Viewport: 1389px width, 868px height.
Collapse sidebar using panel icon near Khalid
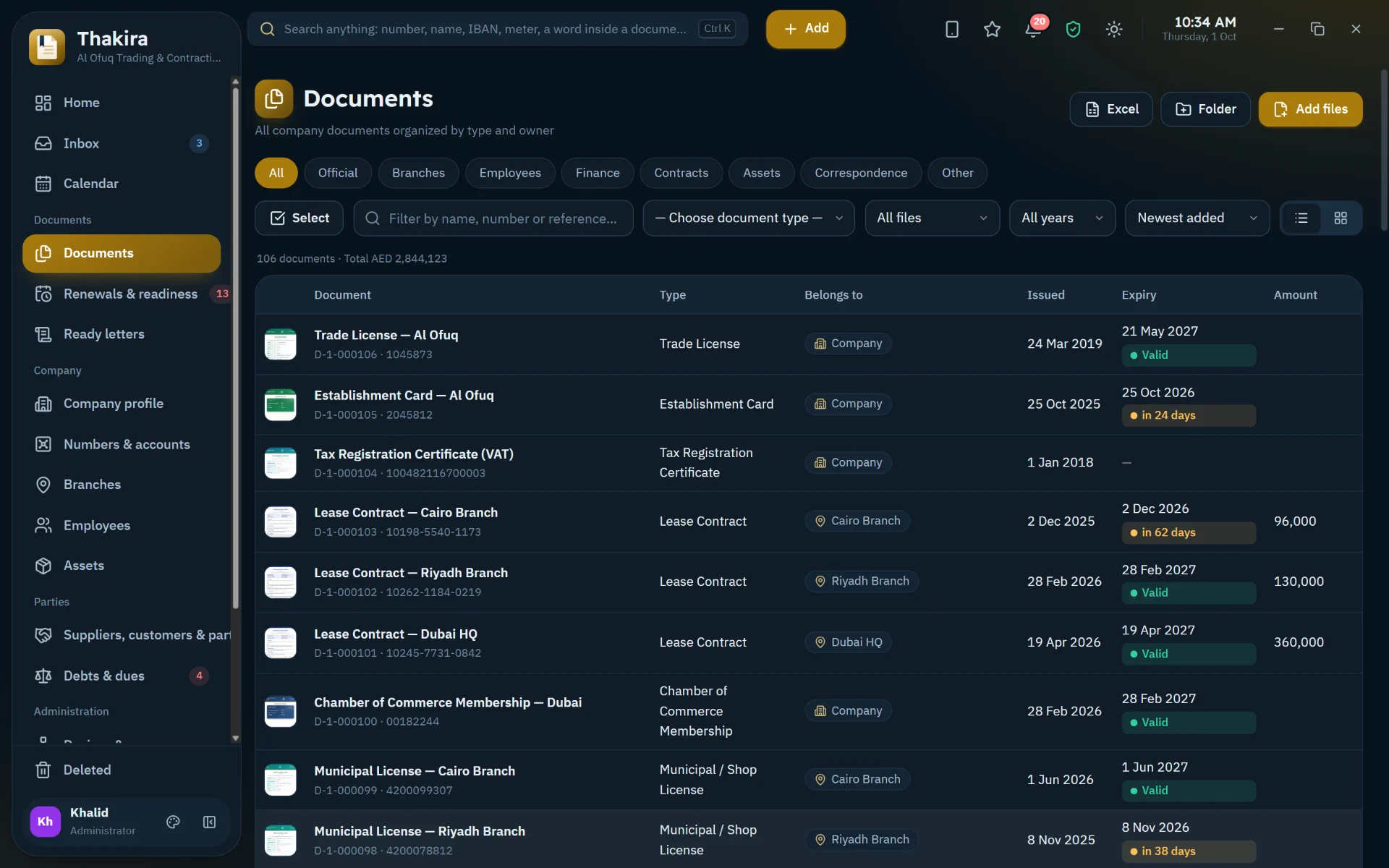coord(209,822)
